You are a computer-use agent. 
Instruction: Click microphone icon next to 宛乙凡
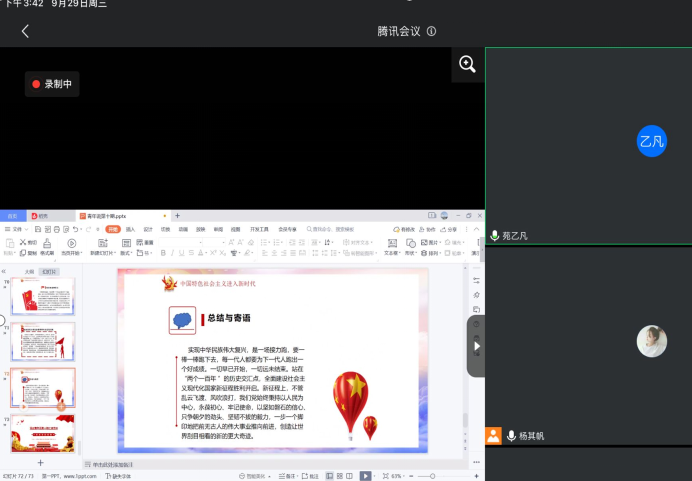tap(494, 236)
